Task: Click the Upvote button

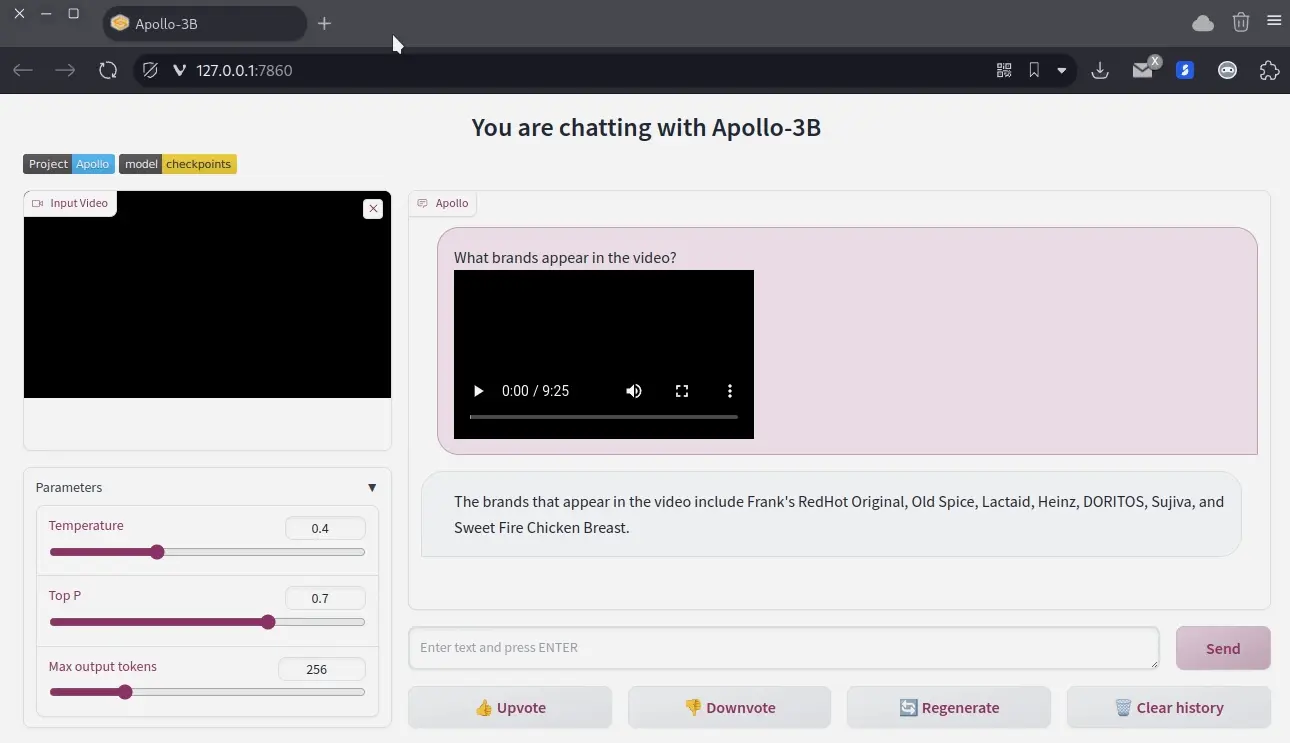Action: coord(510,707)
